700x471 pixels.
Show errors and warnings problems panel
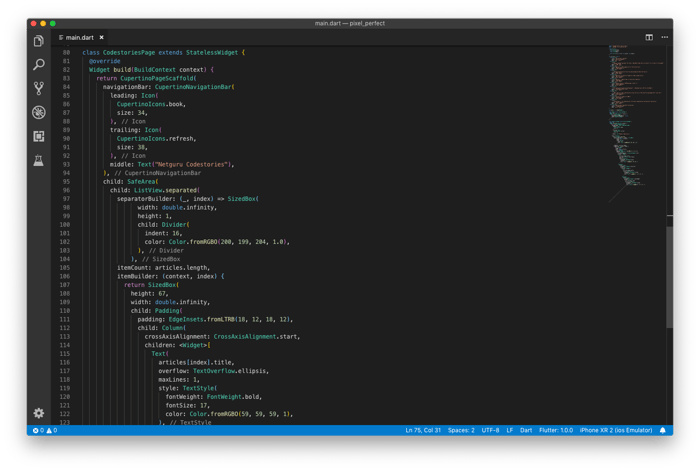[x=45, y=430]
